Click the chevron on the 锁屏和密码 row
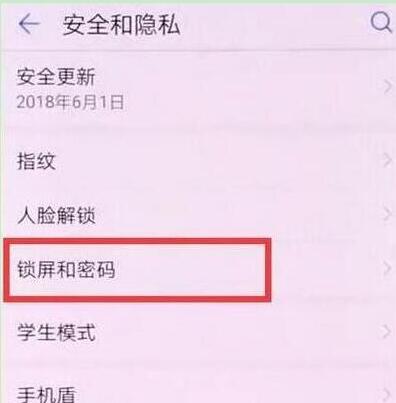396x403 pixels. pos(387,269)
